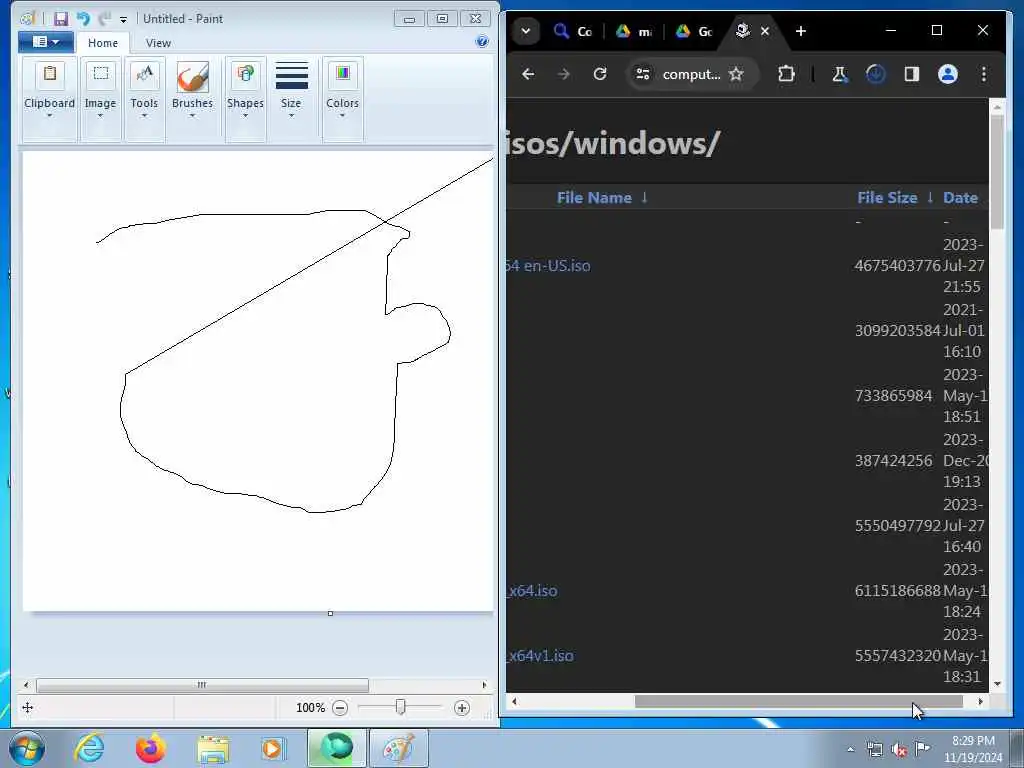Click the Shapes icon in the ribbon
The height and width of the screenshot is (768, 1024).
coord(246,74)
